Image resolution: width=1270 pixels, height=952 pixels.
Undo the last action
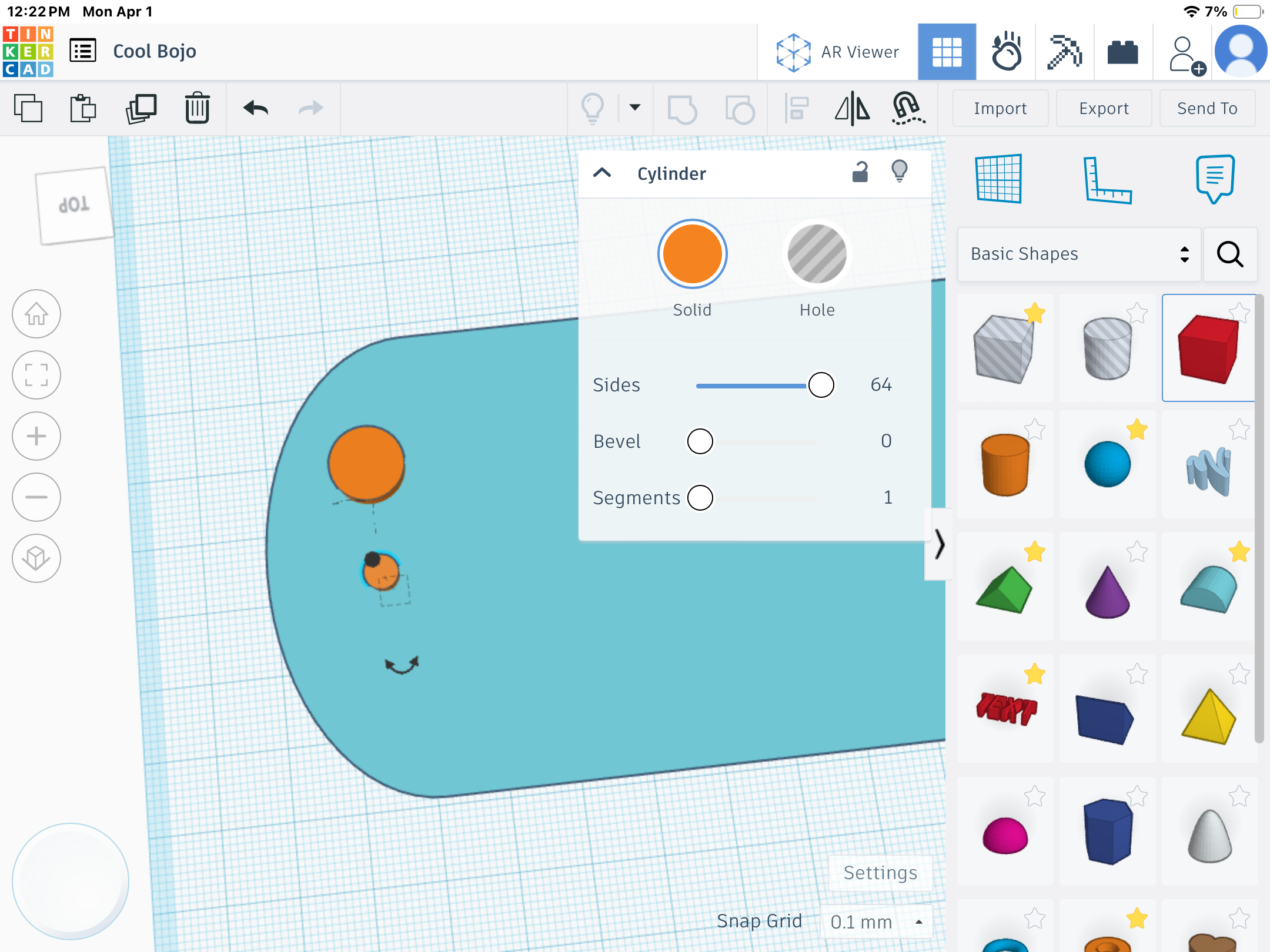[256, 108]
